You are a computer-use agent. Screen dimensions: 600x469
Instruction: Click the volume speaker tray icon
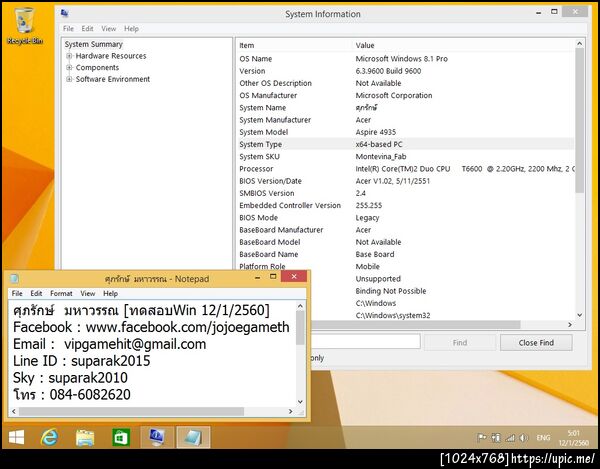[523, 438]
